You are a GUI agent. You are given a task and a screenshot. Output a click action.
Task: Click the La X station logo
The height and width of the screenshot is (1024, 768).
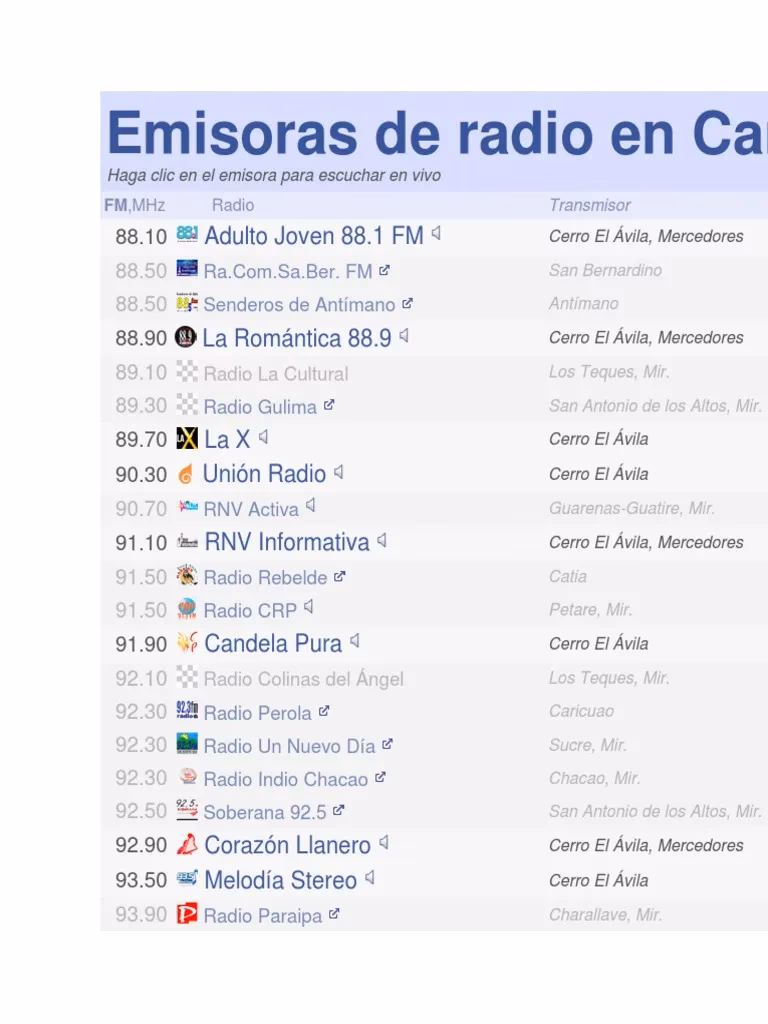(187, 438)
